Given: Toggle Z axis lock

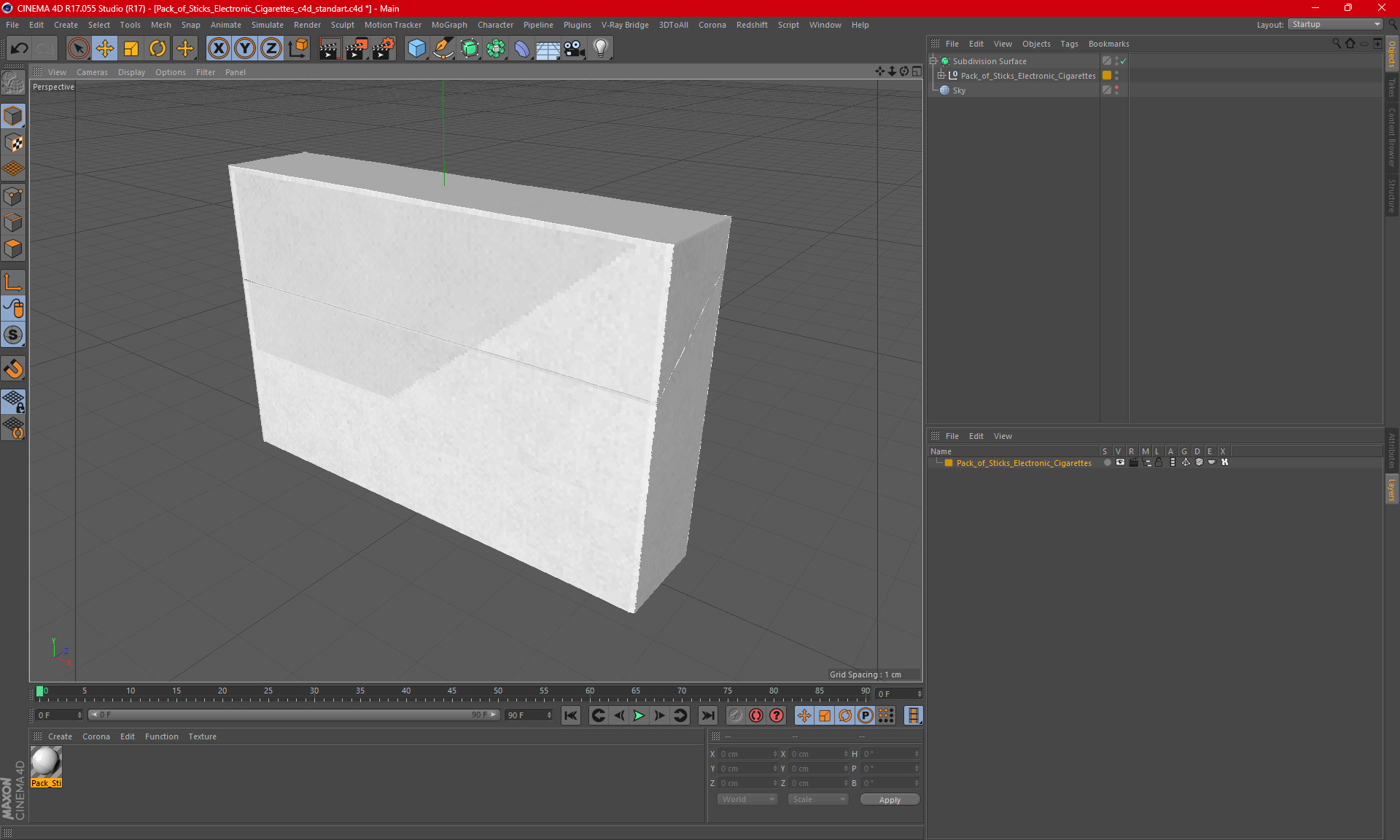Looking at the screenshot, I should [271, 49].
